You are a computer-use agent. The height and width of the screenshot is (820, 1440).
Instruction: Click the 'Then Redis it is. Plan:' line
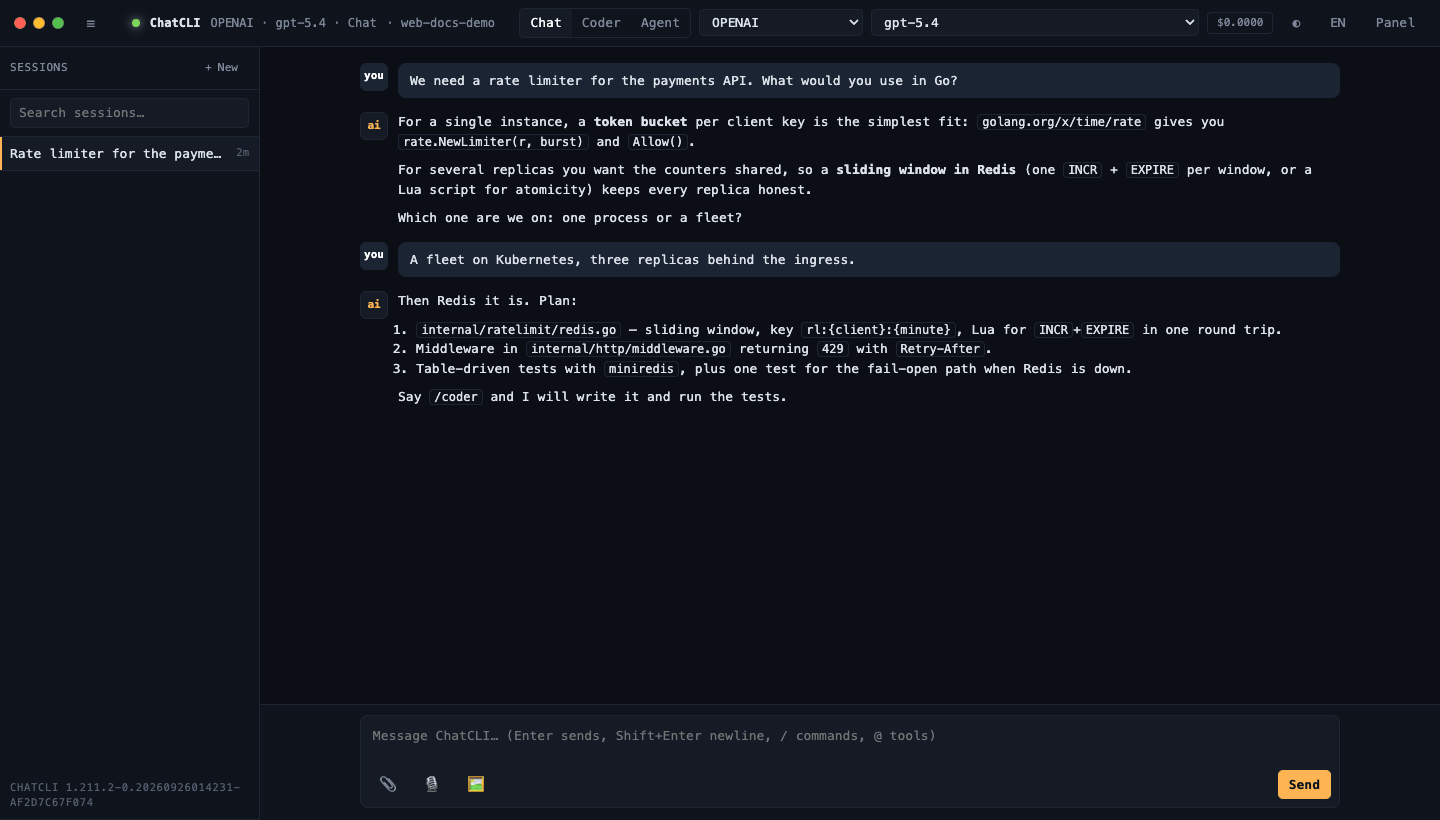[x=488, y=301]
